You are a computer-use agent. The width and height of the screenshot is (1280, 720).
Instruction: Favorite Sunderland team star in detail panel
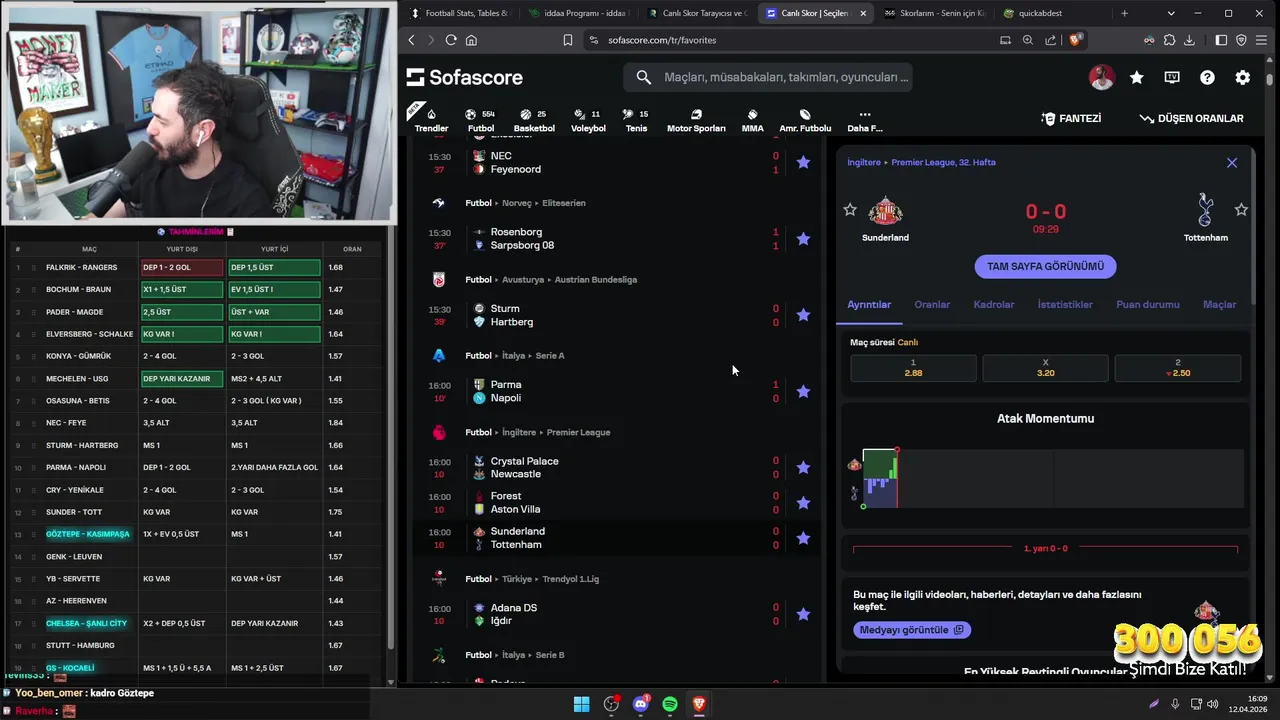pyautogui.click(x=850, y=209)
